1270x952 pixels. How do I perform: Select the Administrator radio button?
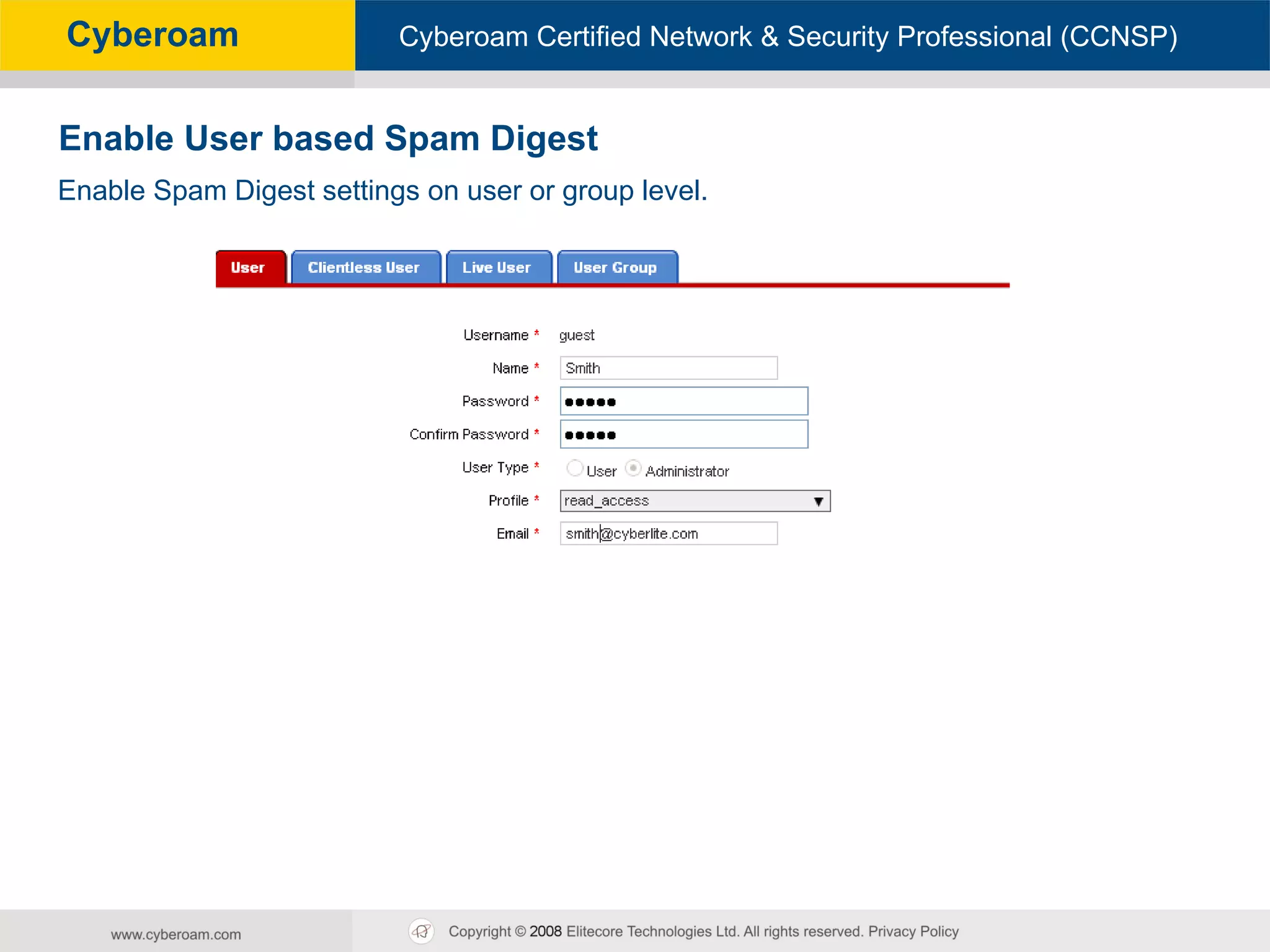[x=633, y=468]
